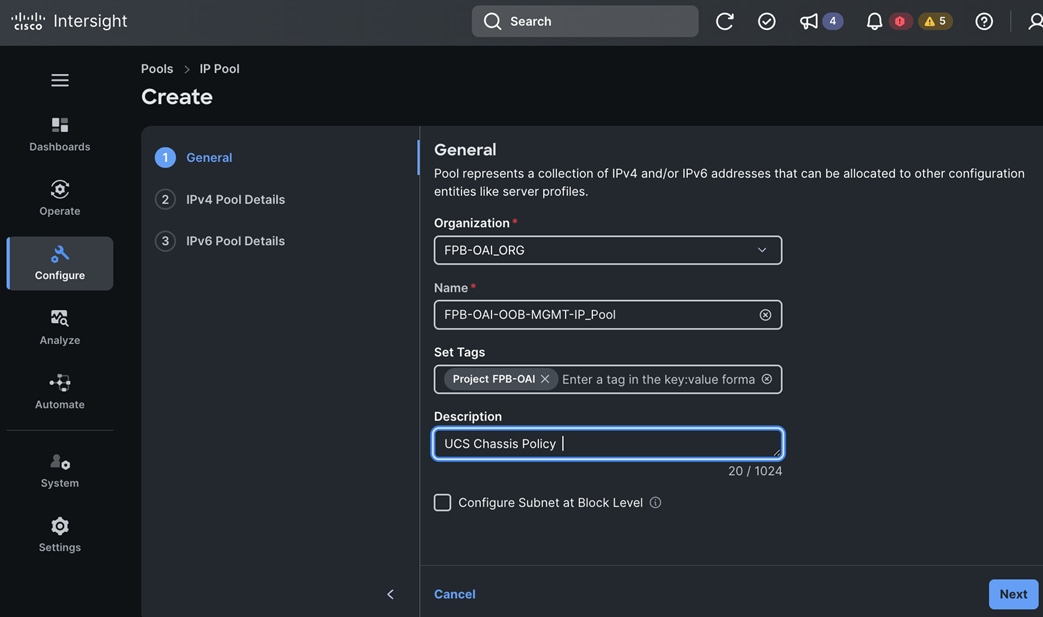Open the Organization dropdown FPB-OAI_ORG
This screenshot has width=1043, height=617.
click(x=608, y=250)
